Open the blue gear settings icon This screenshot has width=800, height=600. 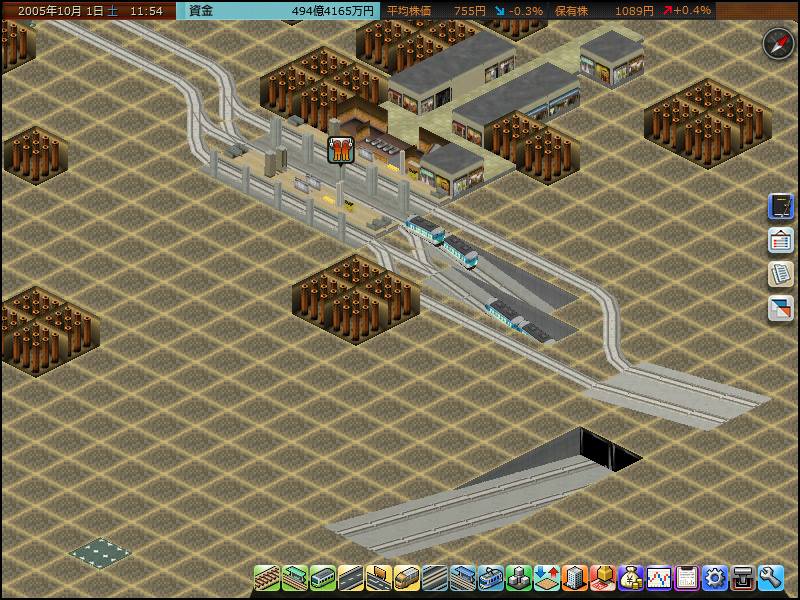tap(714, 578)
